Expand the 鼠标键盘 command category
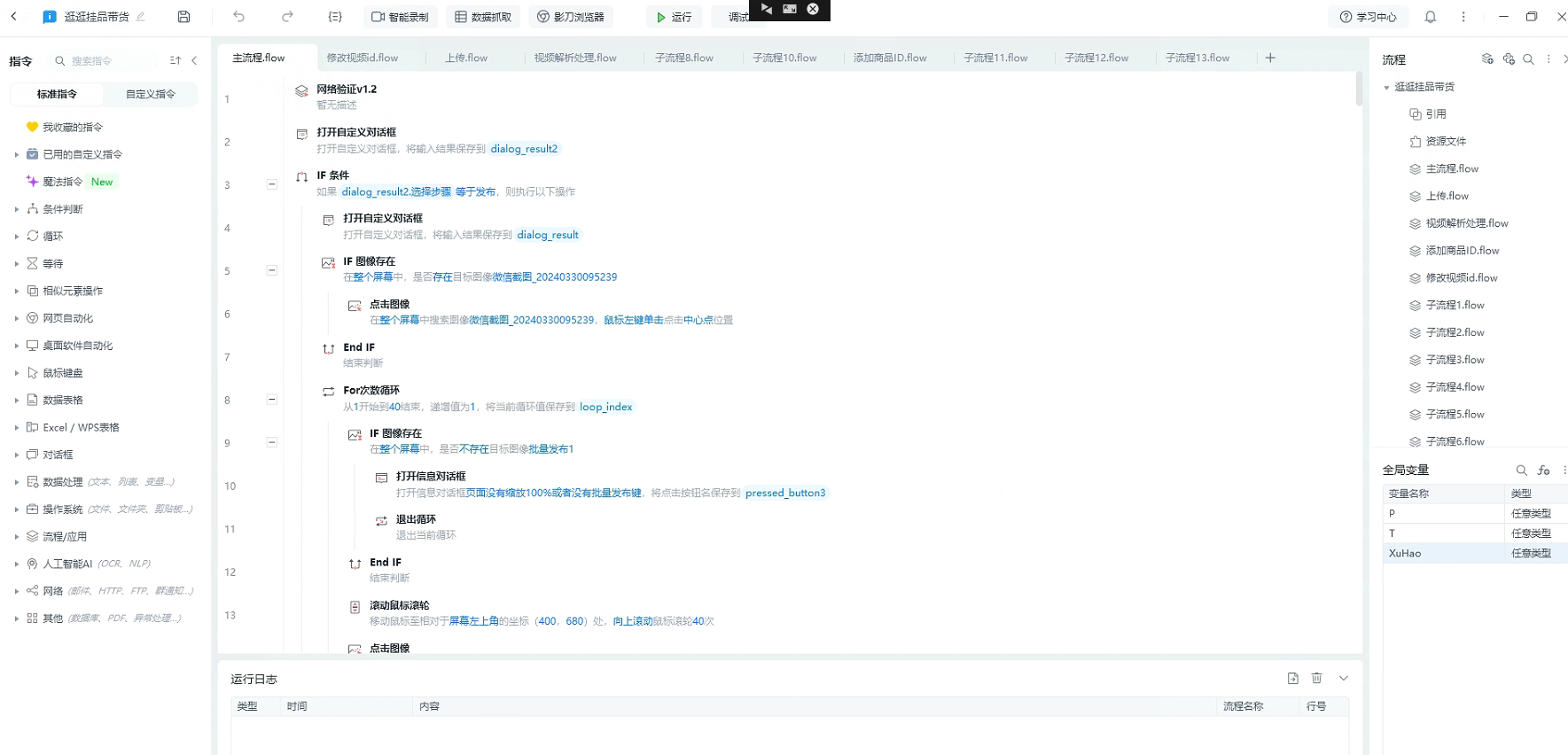1568x755 pixels. pyautogui.click(x=62, y=373)
